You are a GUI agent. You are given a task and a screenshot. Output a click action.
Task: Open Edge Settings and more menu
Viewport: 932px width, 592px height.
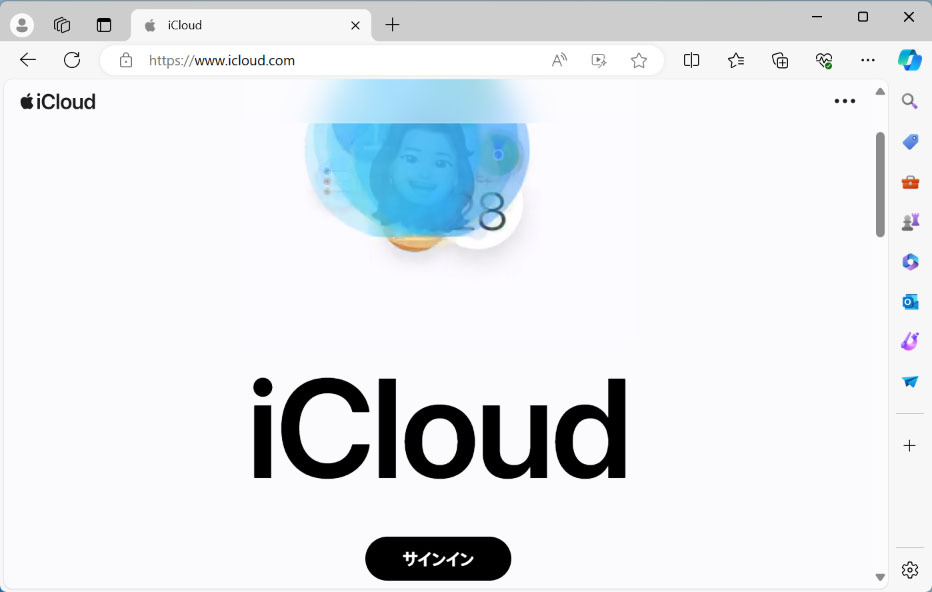868,60
